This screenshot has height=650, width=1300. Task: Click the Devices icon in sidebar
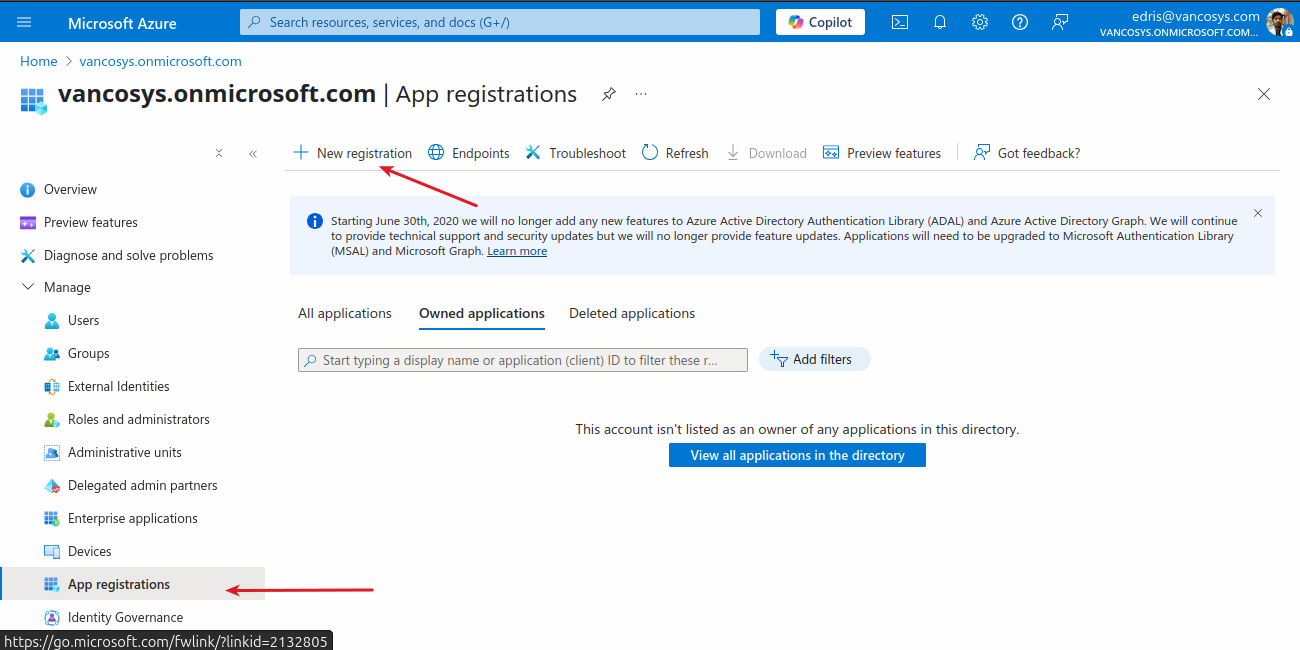[52, 552]
